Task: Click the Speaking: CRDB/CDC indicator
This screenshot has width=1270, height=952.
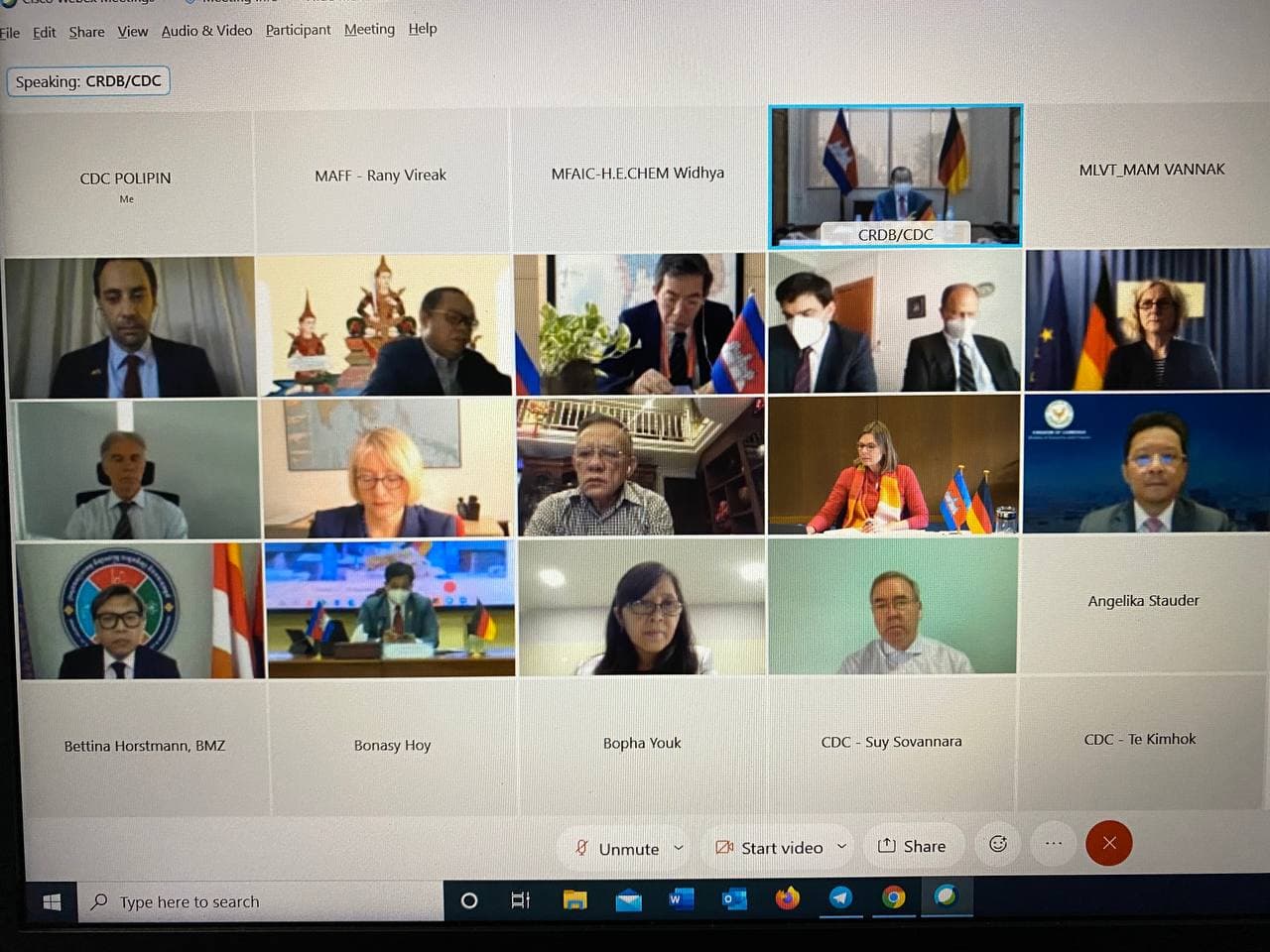Action: (88, 81)
